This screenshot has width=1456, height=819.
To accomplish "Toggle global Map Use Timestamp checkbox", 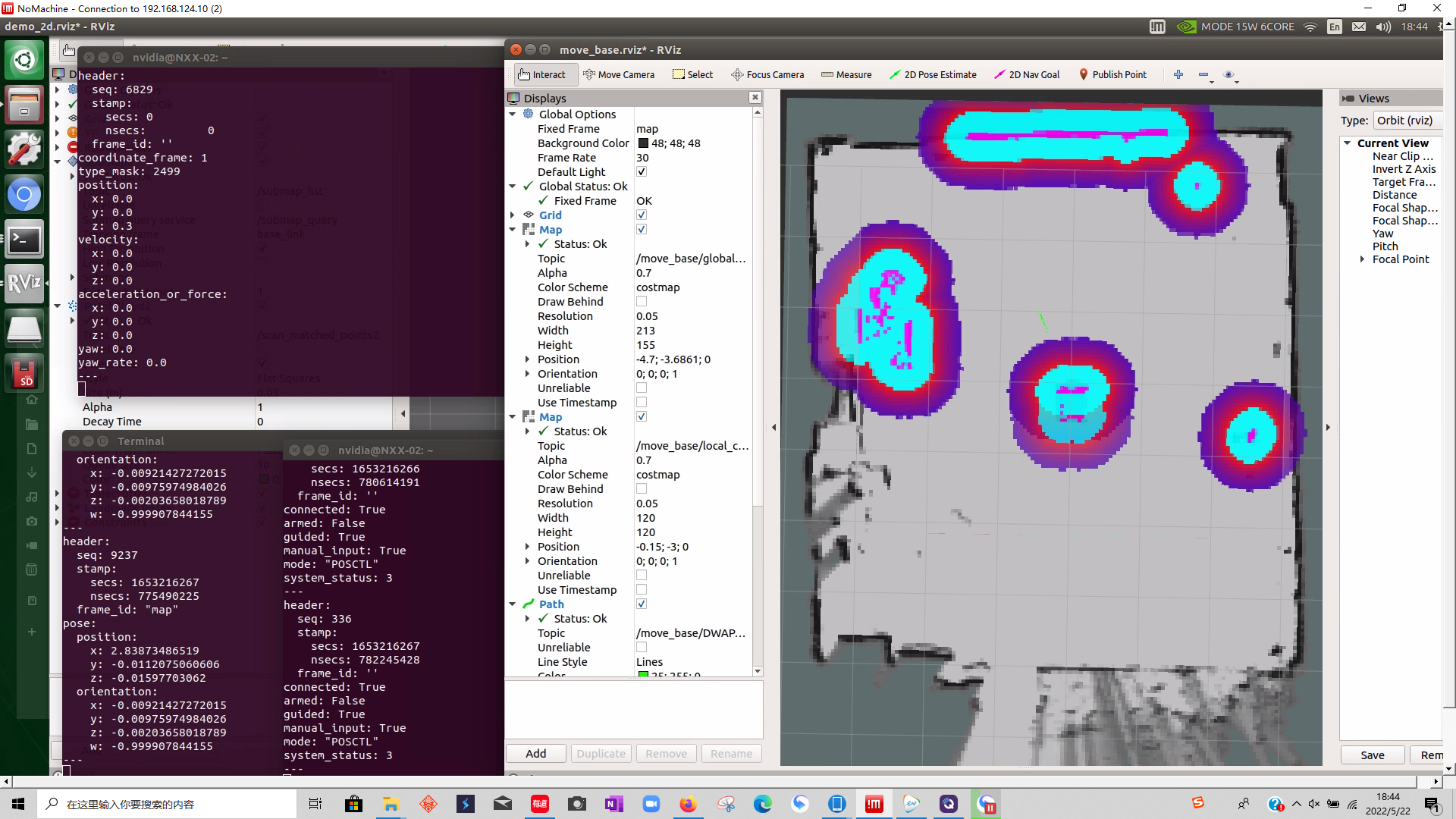I will point(642,403).
